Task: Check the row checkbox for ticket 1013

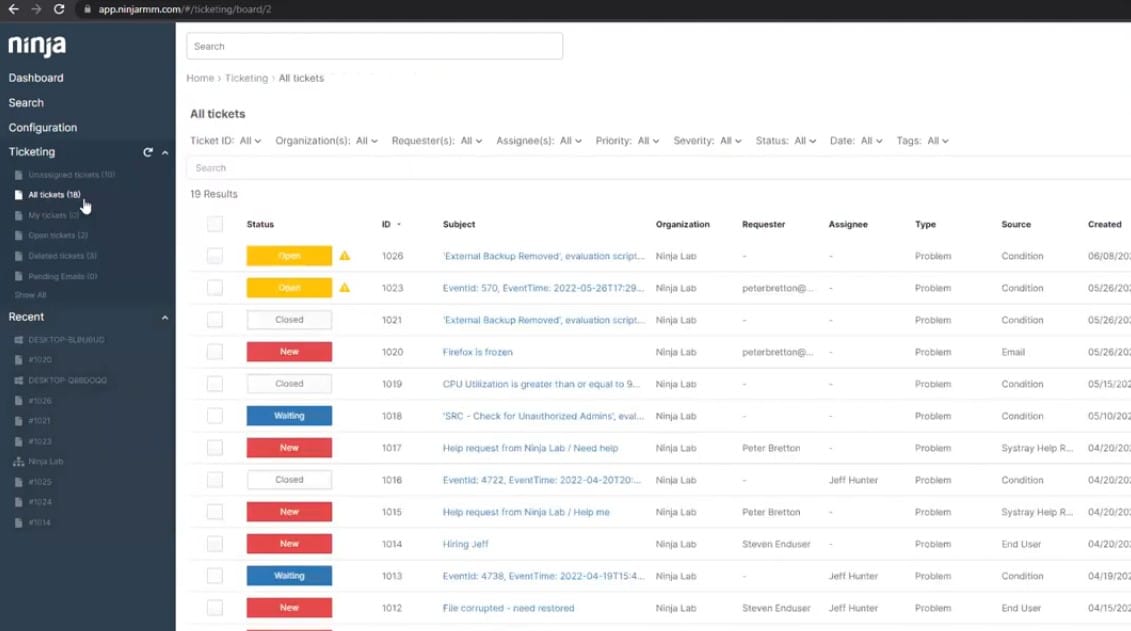Action: coord(215,575)
